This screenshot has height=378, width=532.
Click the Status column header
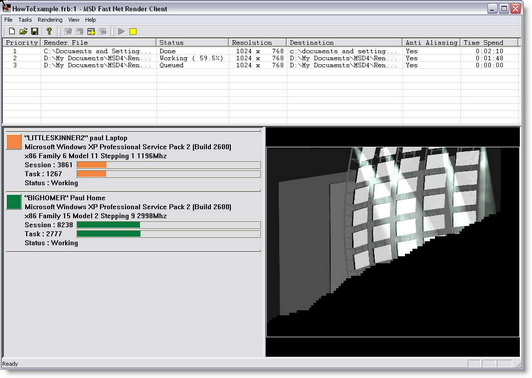pos(192,42)
